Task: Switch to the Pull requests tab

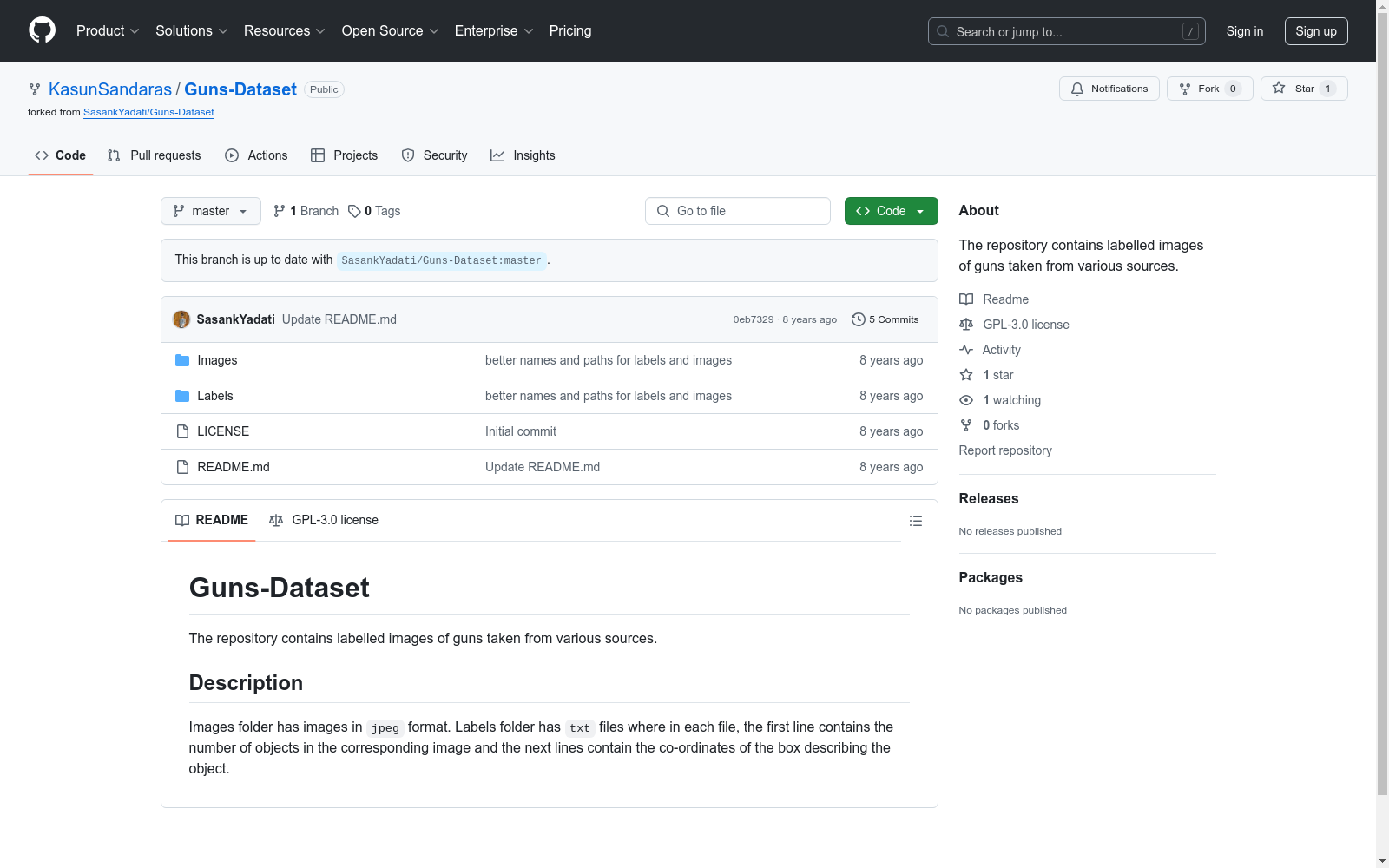Action: coord(155,155)
